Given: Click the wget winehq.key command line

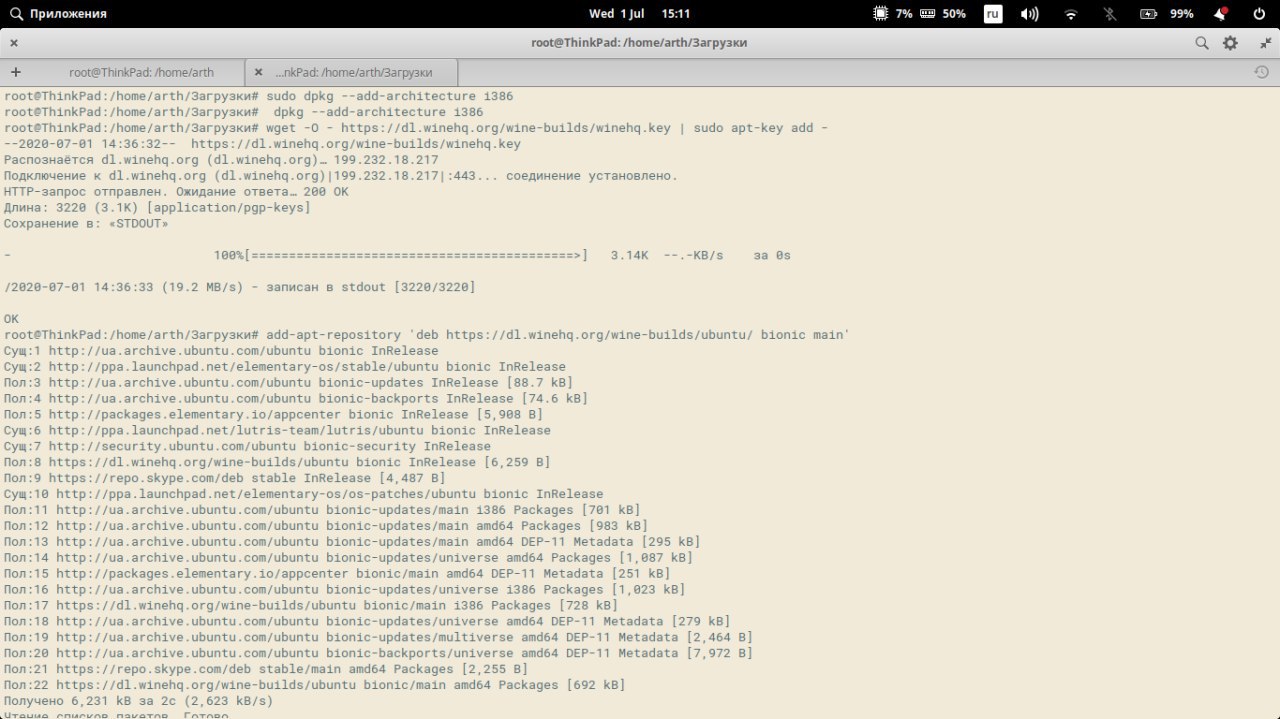Looking at the screenshot, I should 416,128.
